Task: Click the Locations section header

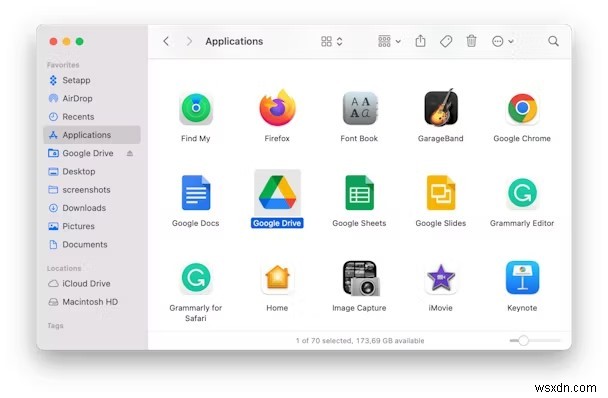Action: 64,268
